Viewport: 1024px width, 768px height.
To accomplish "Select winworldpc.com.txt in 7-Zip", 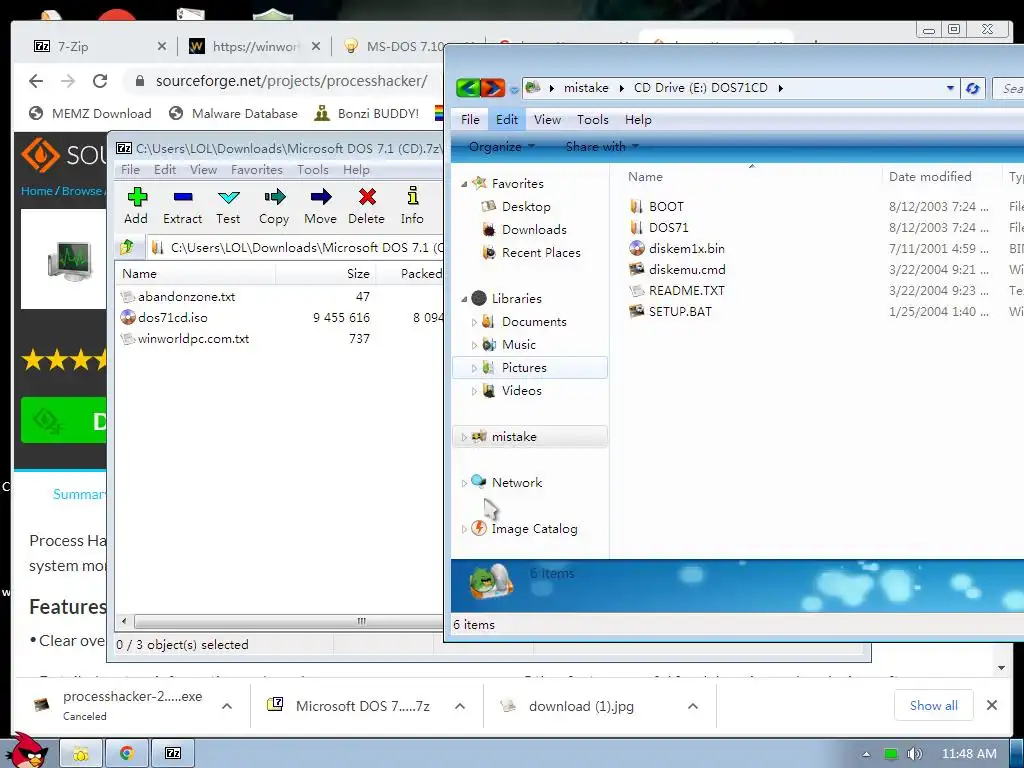I will tap(193, 338).
